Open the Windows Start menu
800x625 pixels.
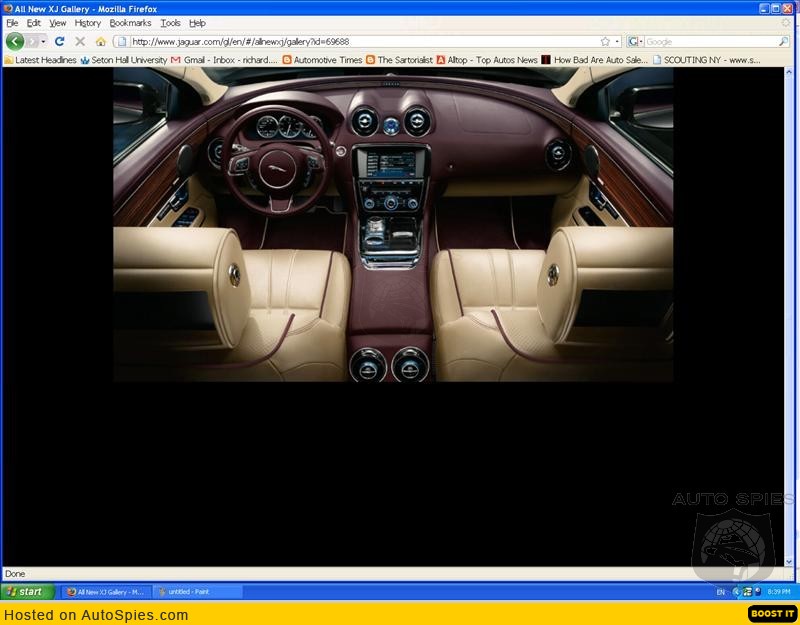click(28, 592)
